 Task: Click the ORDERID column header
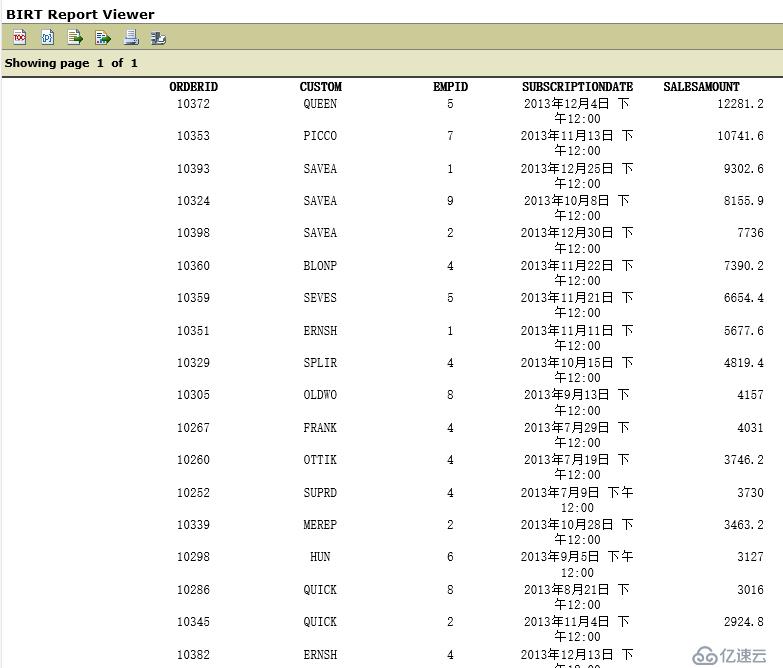click(193, 87)
